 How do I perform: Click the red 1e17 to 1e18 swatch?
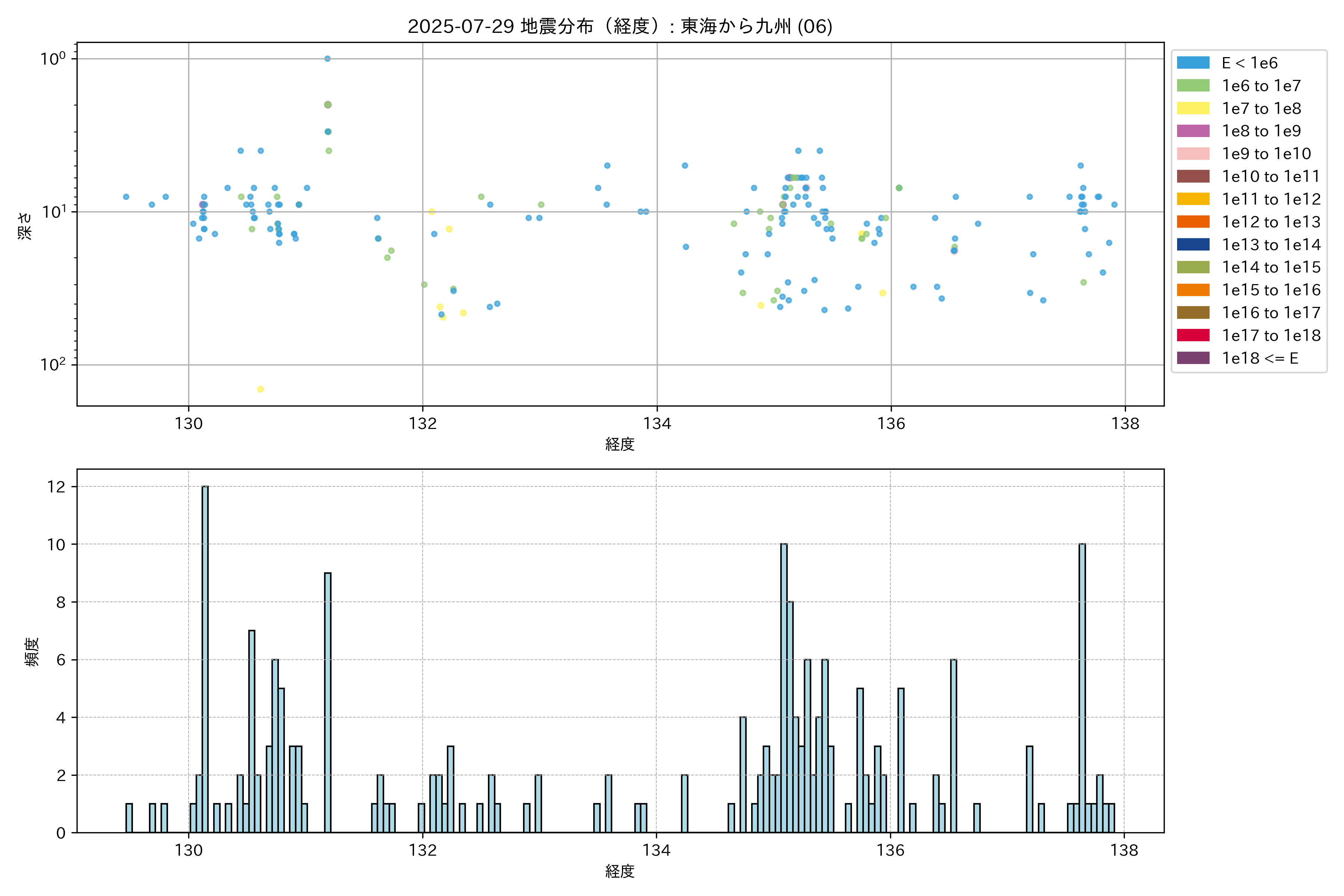click(x=1192, y=335)
